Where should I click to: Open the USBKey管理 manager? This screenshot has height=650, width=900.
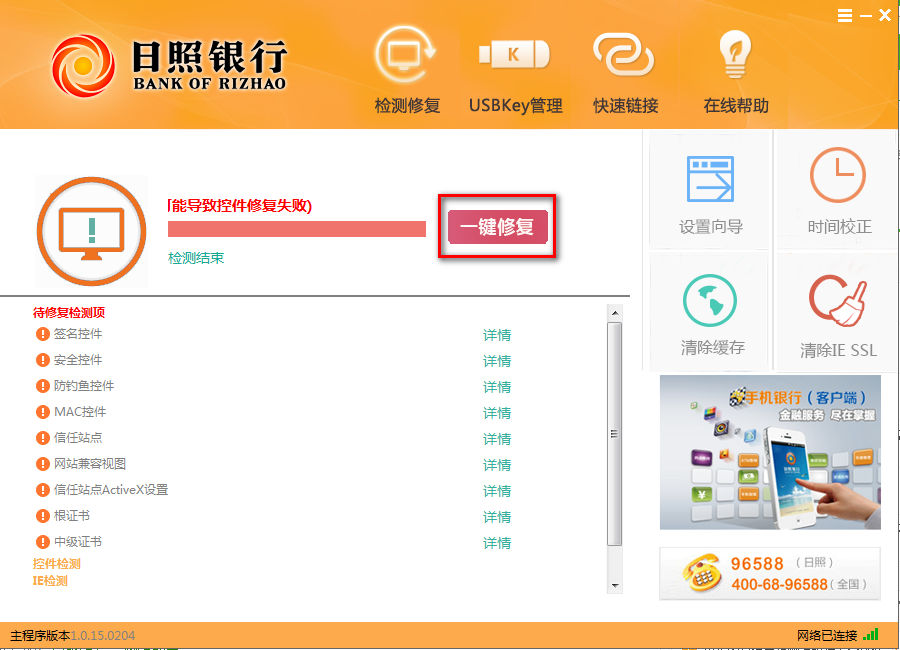click(x=514, y=60)
